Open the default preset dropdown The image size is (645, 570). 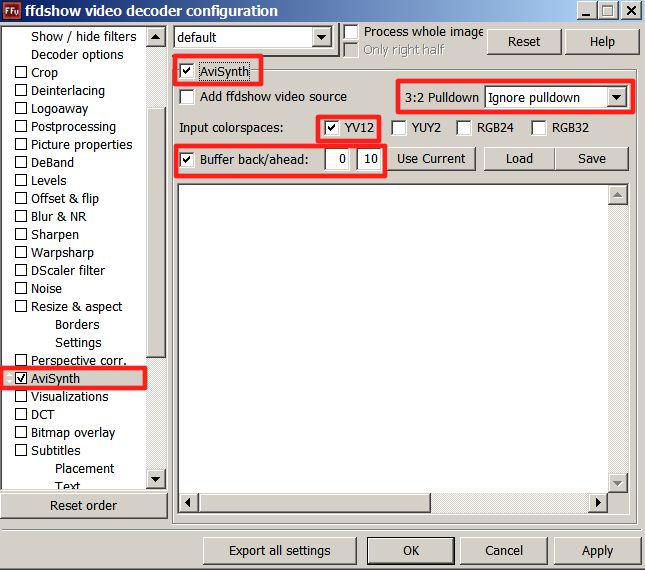point(321,37)
